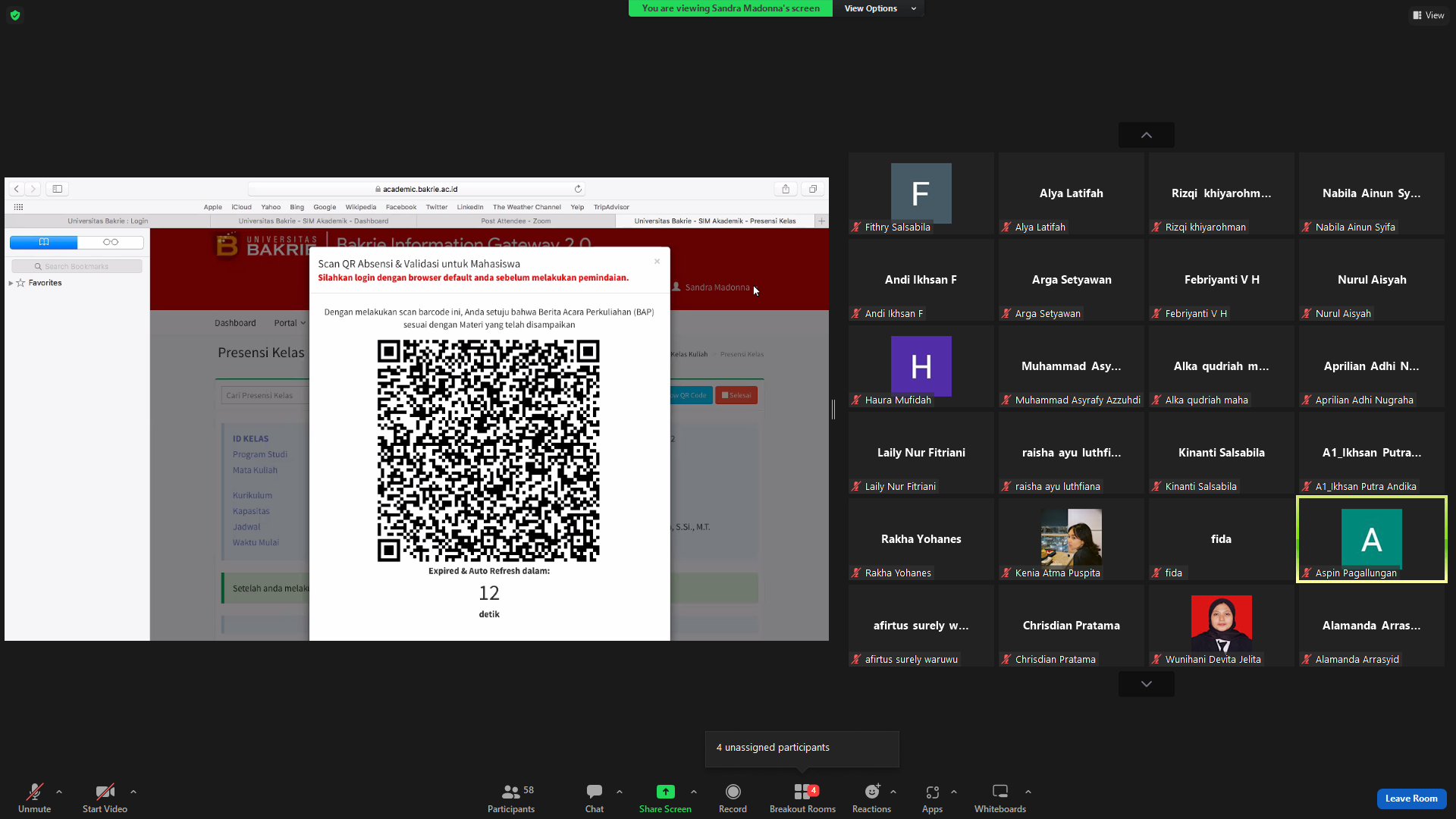The image size is (1456, 819).
Task: Open video options arrow beside Start Video
Action: 133,792
